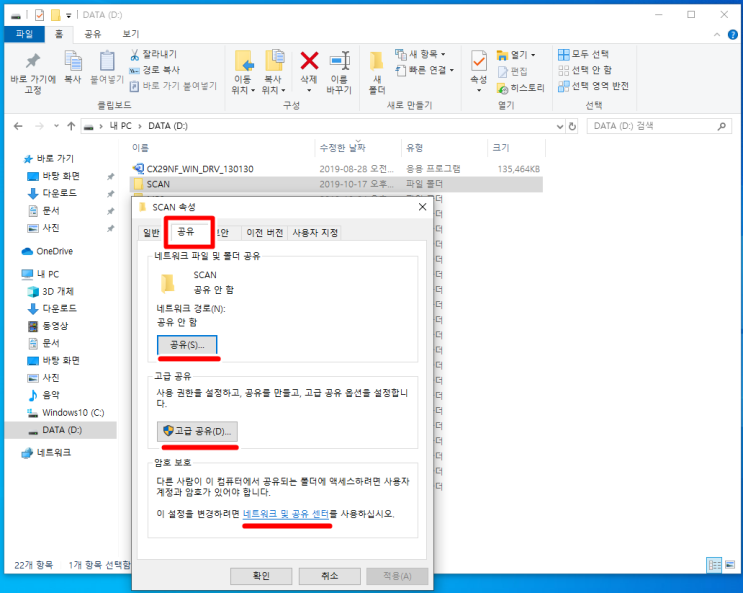Collapse the ribbon with chevron
743x593 pixels.
(x=717, y=35)
